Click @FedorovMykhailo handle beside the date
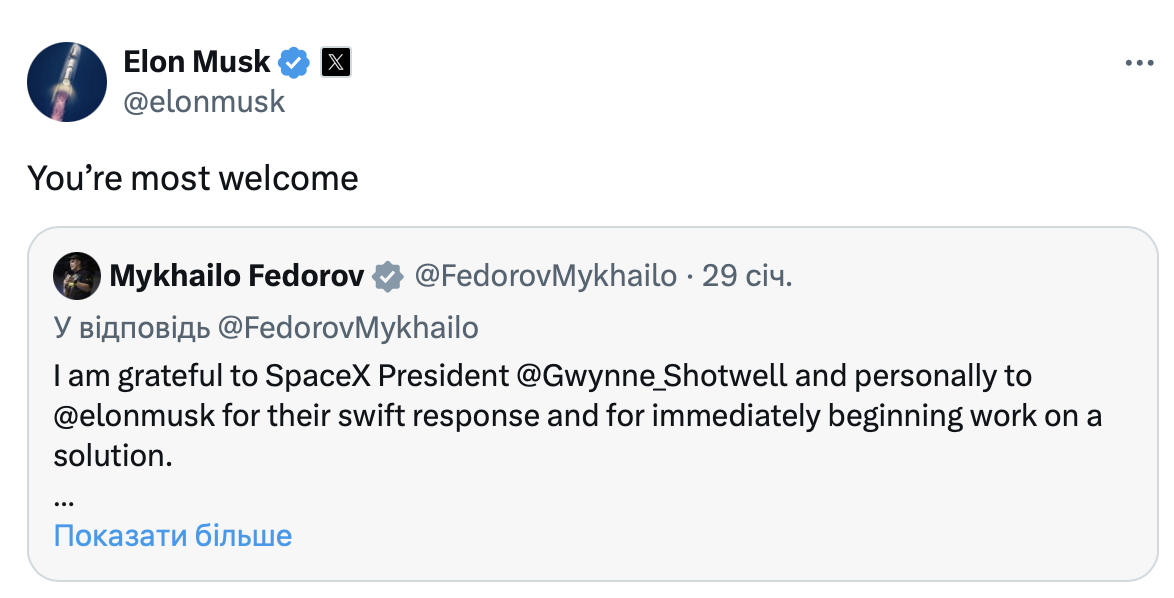Screen dimensions: 1174x598 [545, 276]
